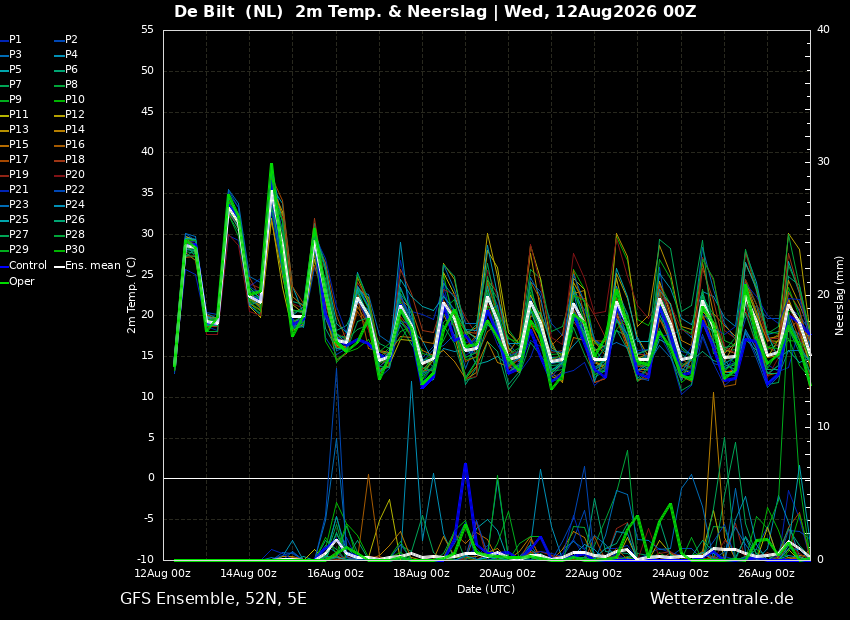The height and width of the screenshot is (620, 850).
Task: Click the 18Aug 00z date tick label
Action: click(422, 573)
